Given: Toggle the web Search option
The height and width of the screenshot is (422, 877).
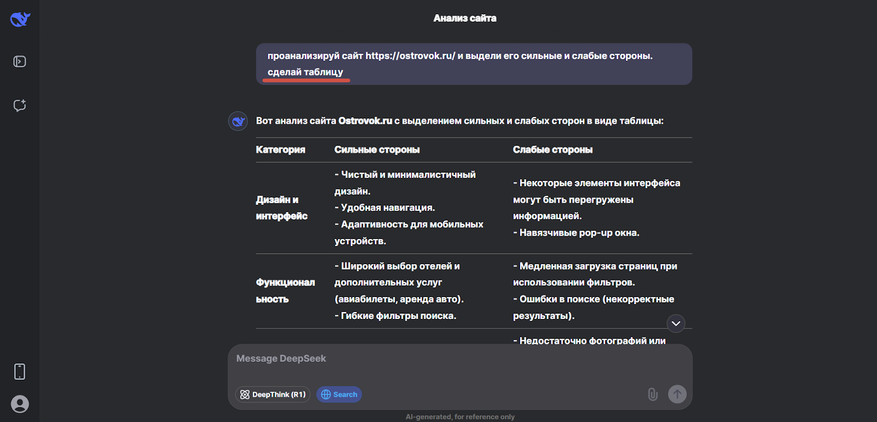Looking at the screenshot, I should click(x=339, y=394).
